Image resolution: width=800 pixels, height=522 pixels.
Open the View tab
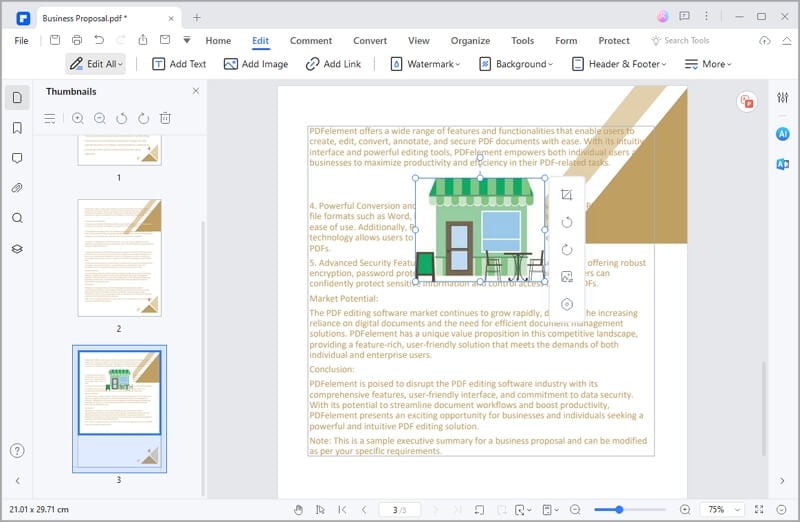tap(418, 40)
